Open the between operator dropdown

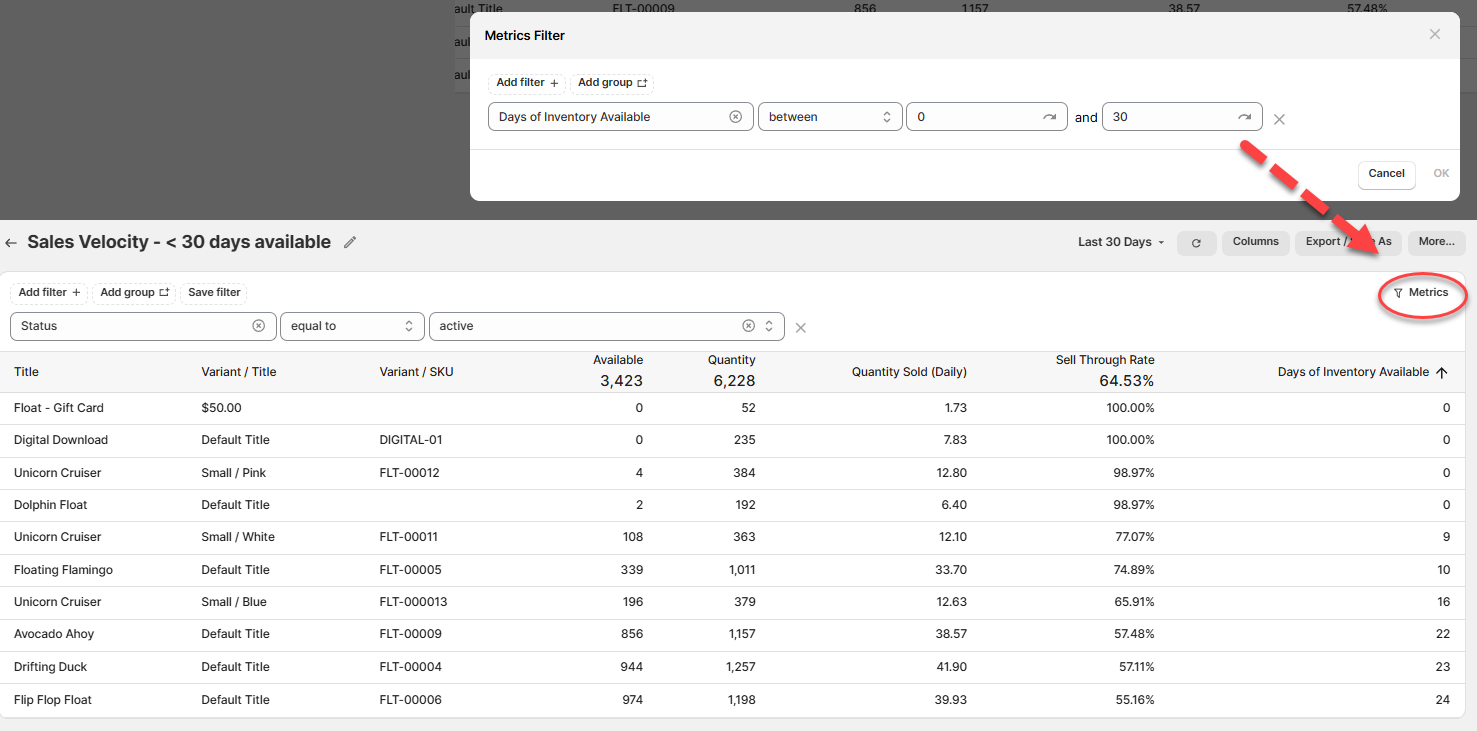(x=830, y=117)
